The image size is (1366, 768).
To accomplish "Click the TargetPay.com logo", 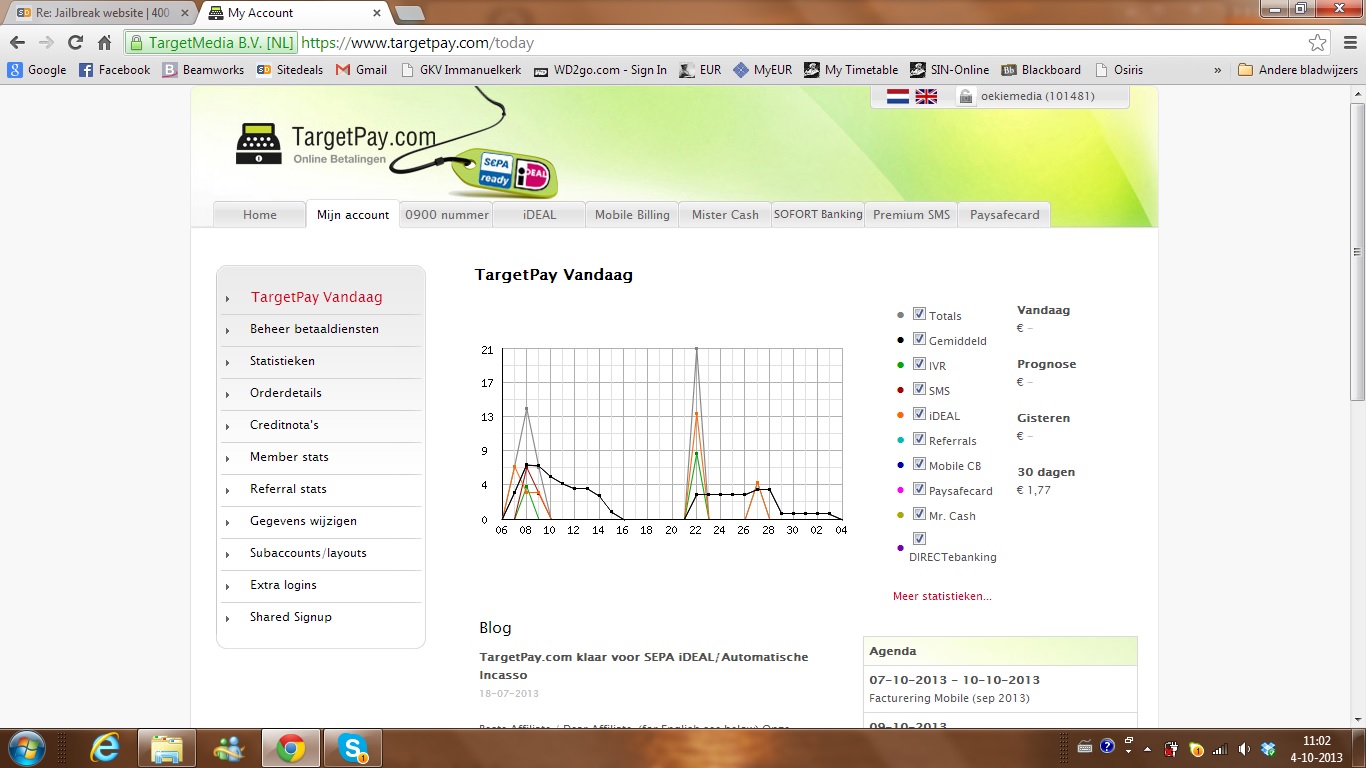I will pos(336,145).
